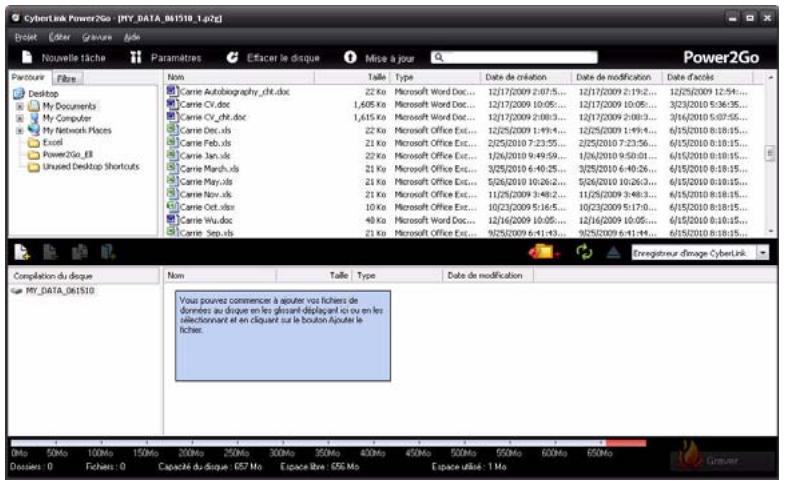Click the file list vertical scrollbar thumb
785x481 pixels.
pos(770,153)
